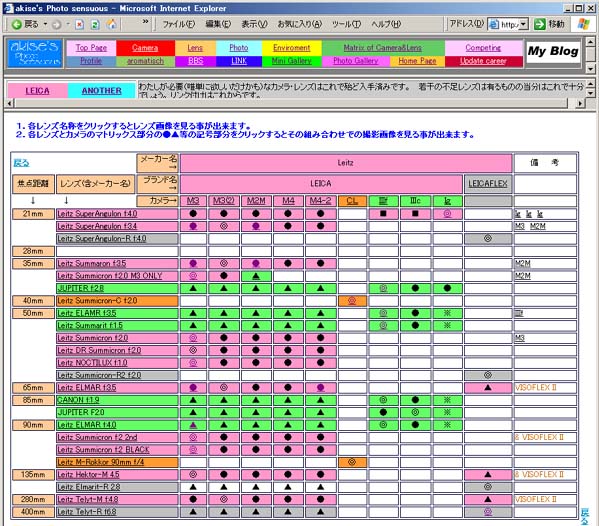
Task: Click the M2M note link in Summaron row
Action: coord(523,263)
